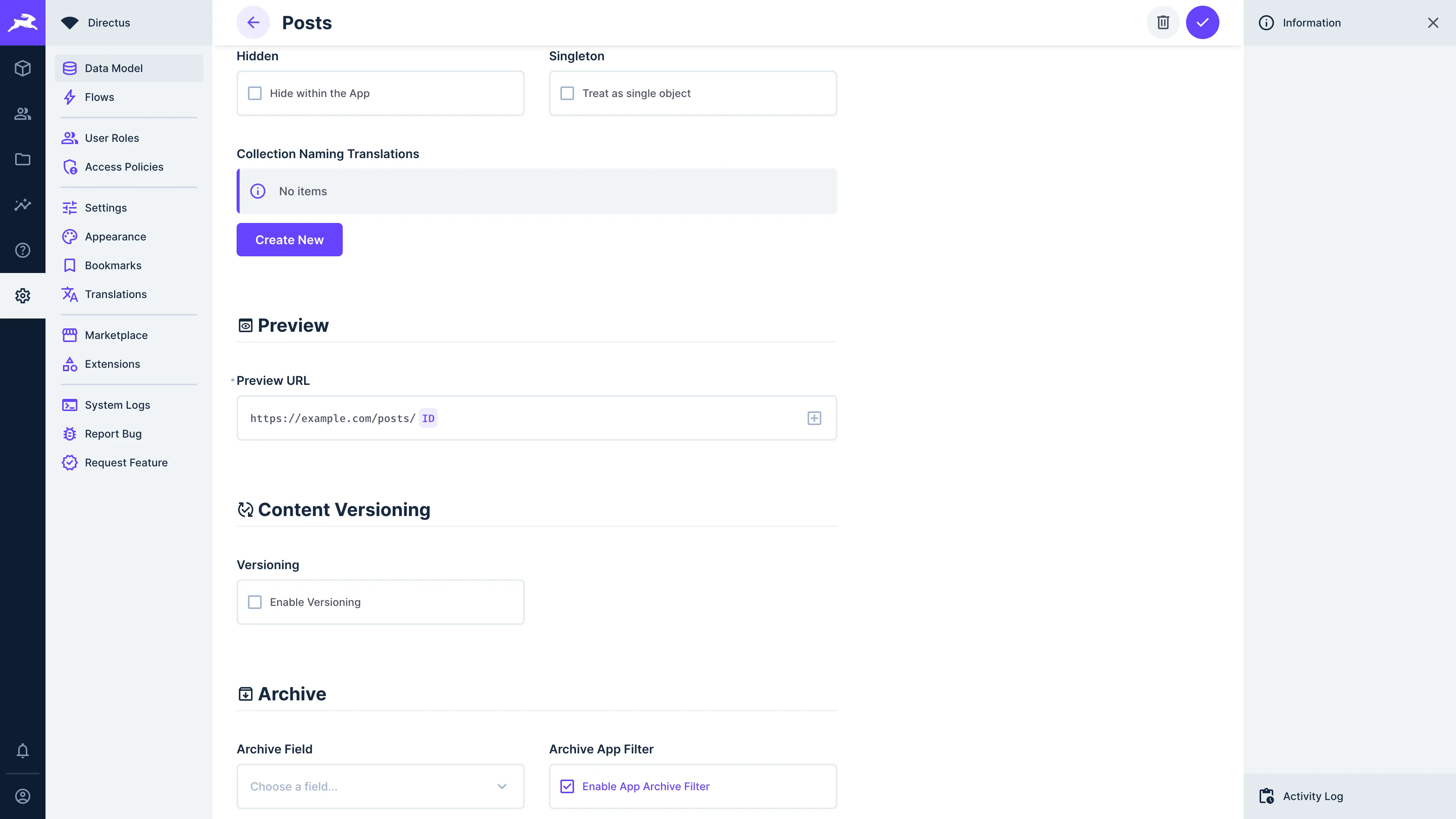
Task: Open the File Library module icon
Action: click(23, 159)
